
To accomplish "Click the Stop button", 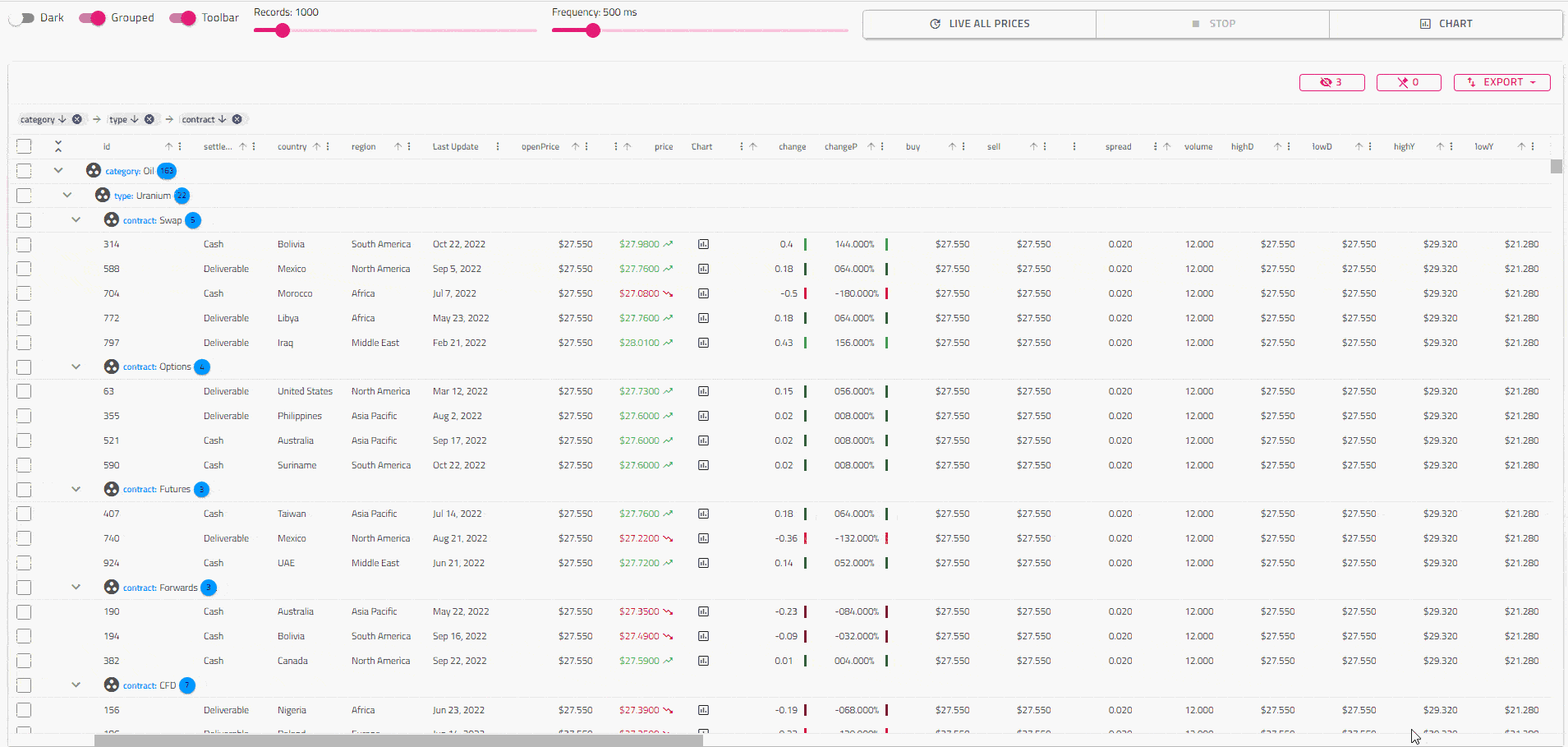I will pos(1212,24).
